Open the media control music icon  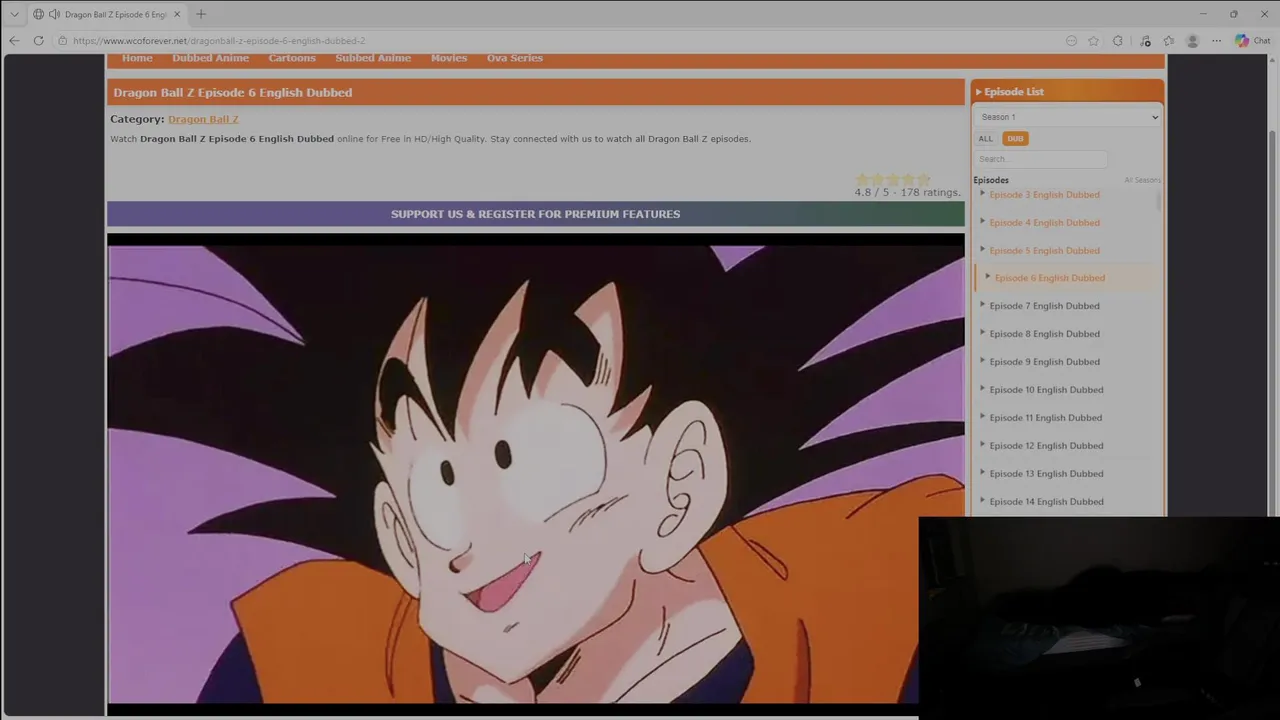click(1146, 41)
